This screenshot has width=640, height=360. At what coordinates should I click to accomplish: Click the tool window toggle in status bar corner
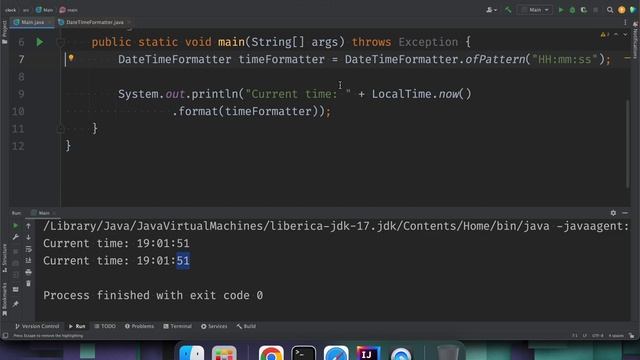coord(5,336)
